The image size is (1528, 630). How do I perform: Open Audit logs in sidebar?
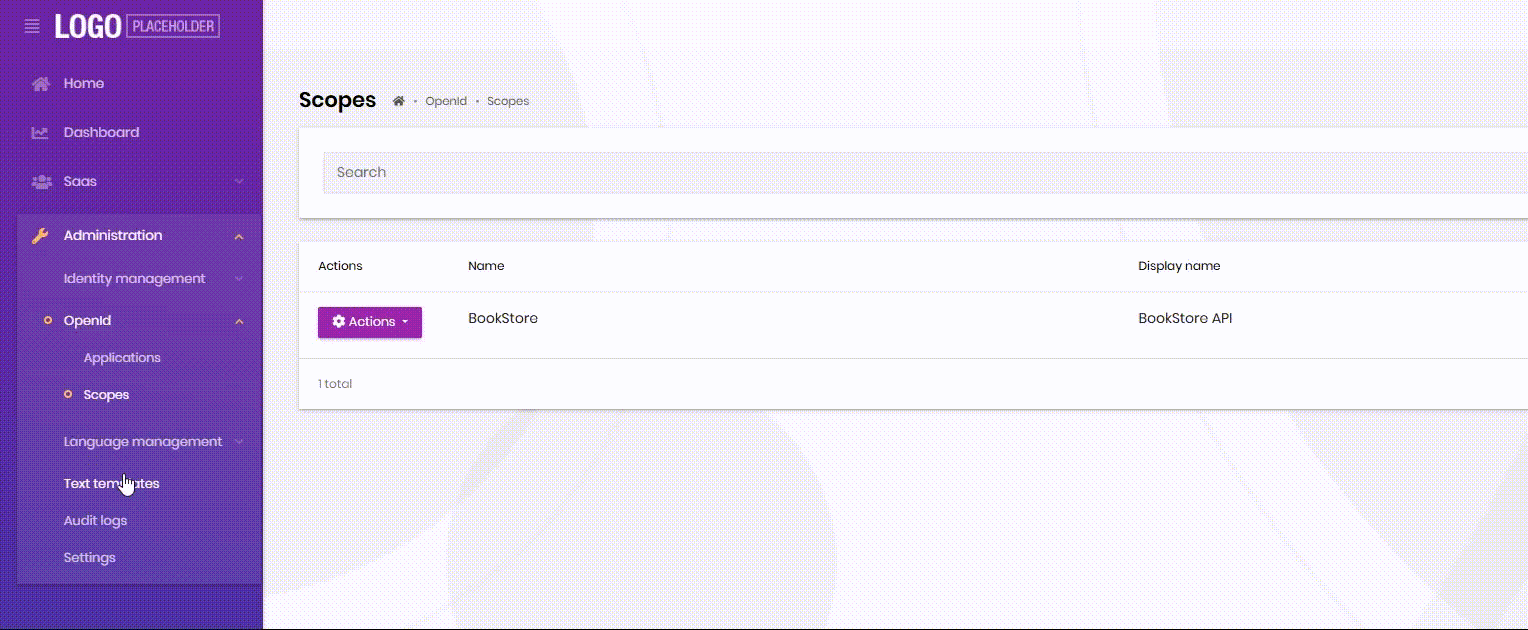tap(95, 521)
